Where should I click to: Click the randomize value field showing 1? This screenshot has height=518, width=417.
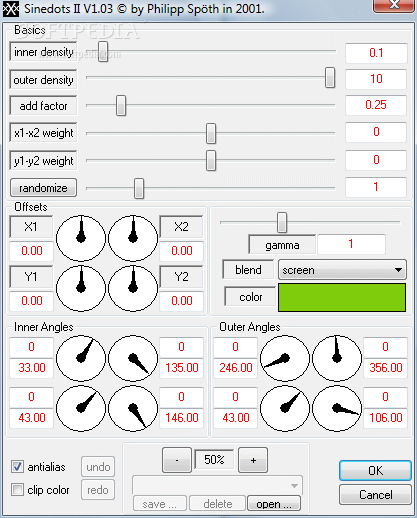(x=376, y=187)
